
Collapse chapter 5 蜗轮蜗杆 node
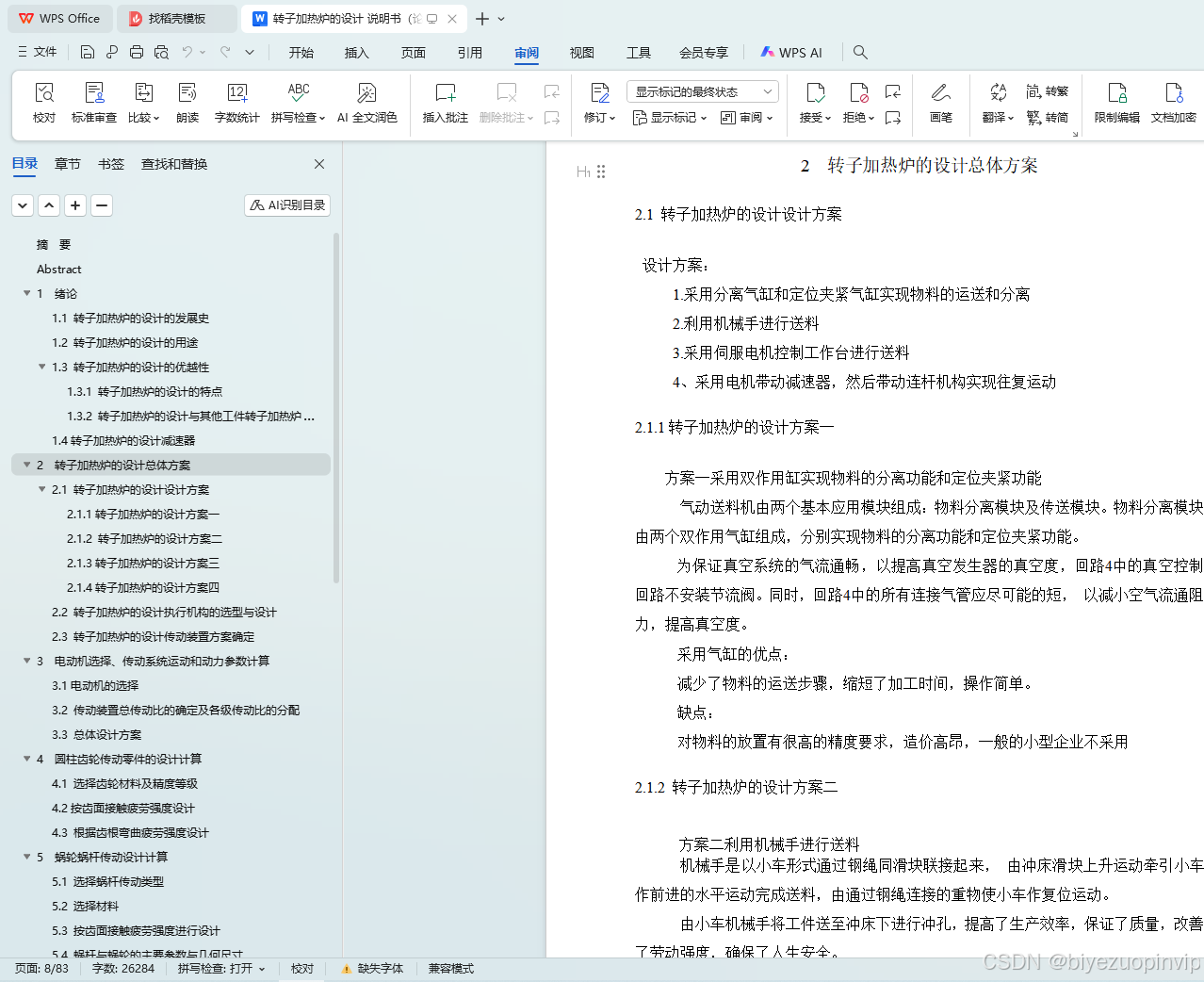coord(27,857)
